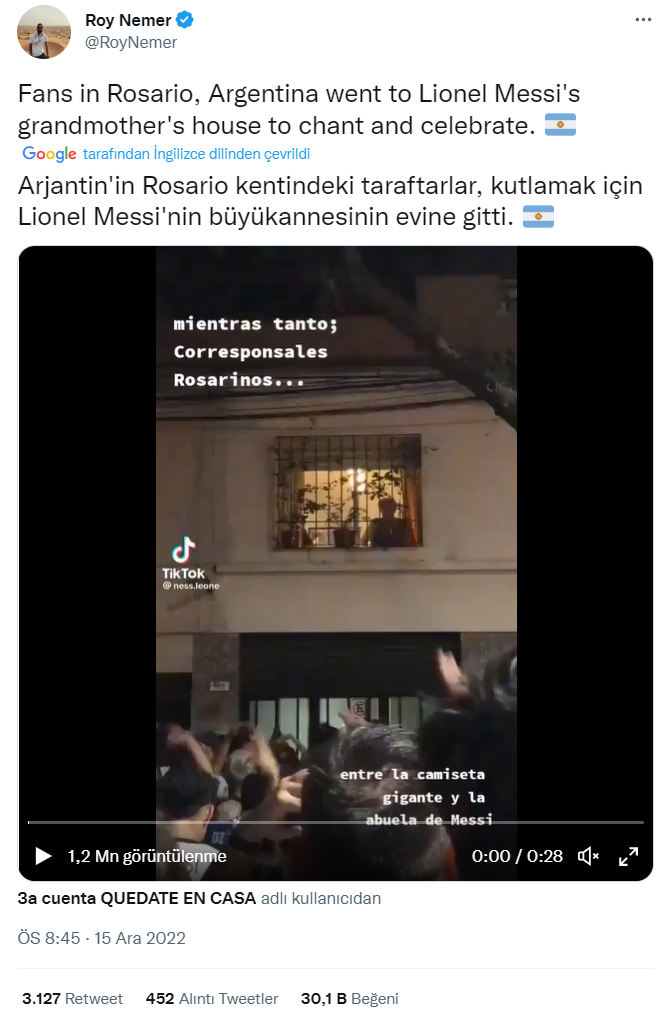
Task: Click the 1,2 Mn görüntülenme view count
Action: [147, 856]
